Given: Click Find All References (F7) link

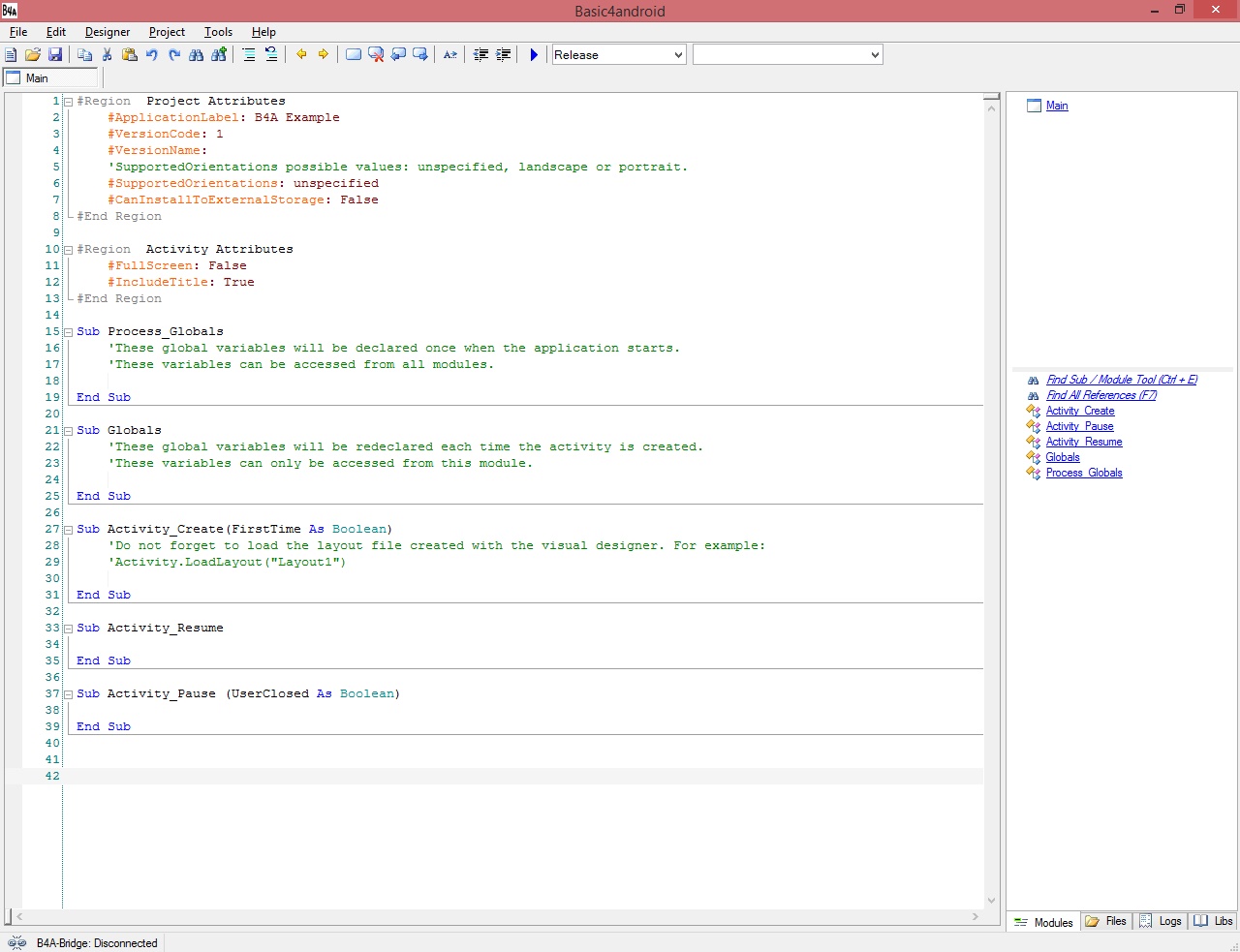Looking at the screenshot, I should coord(1101,395).
